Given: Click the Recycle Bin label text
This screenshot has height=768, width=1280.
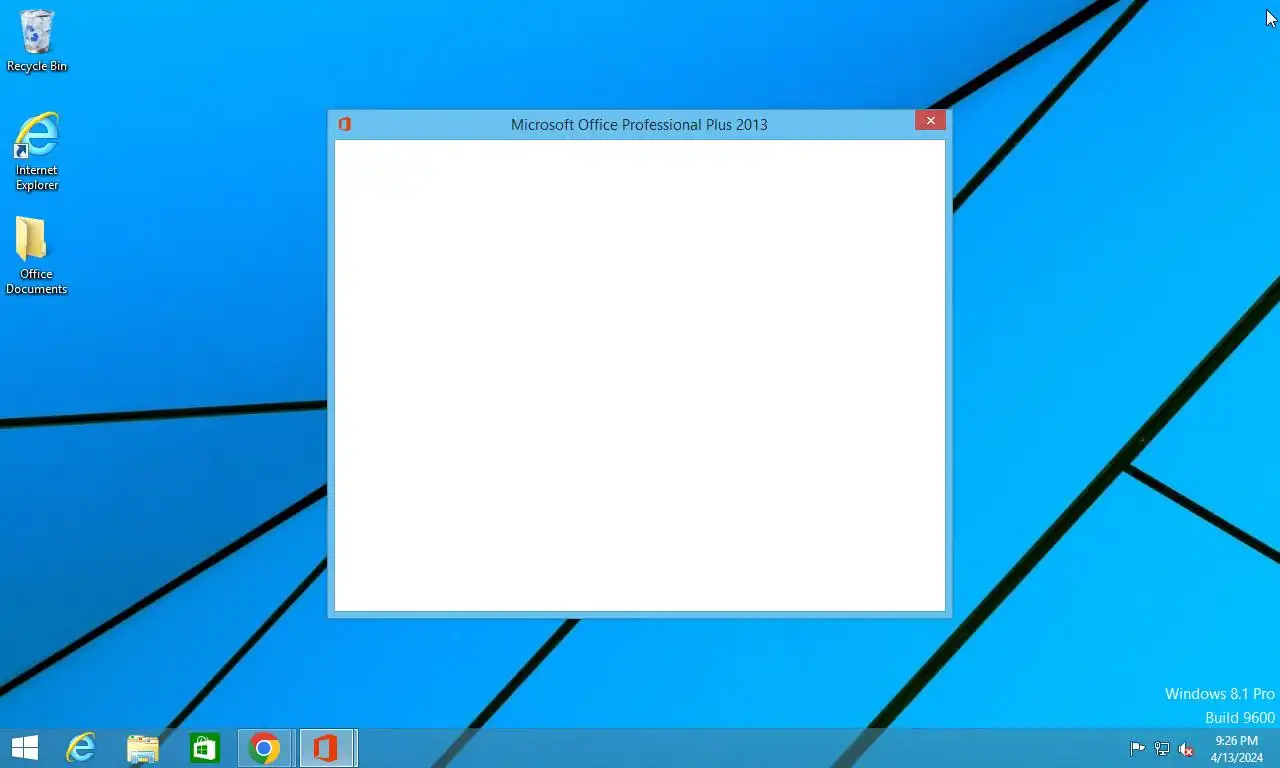Looking at the screenshot, I should [37, 66].
